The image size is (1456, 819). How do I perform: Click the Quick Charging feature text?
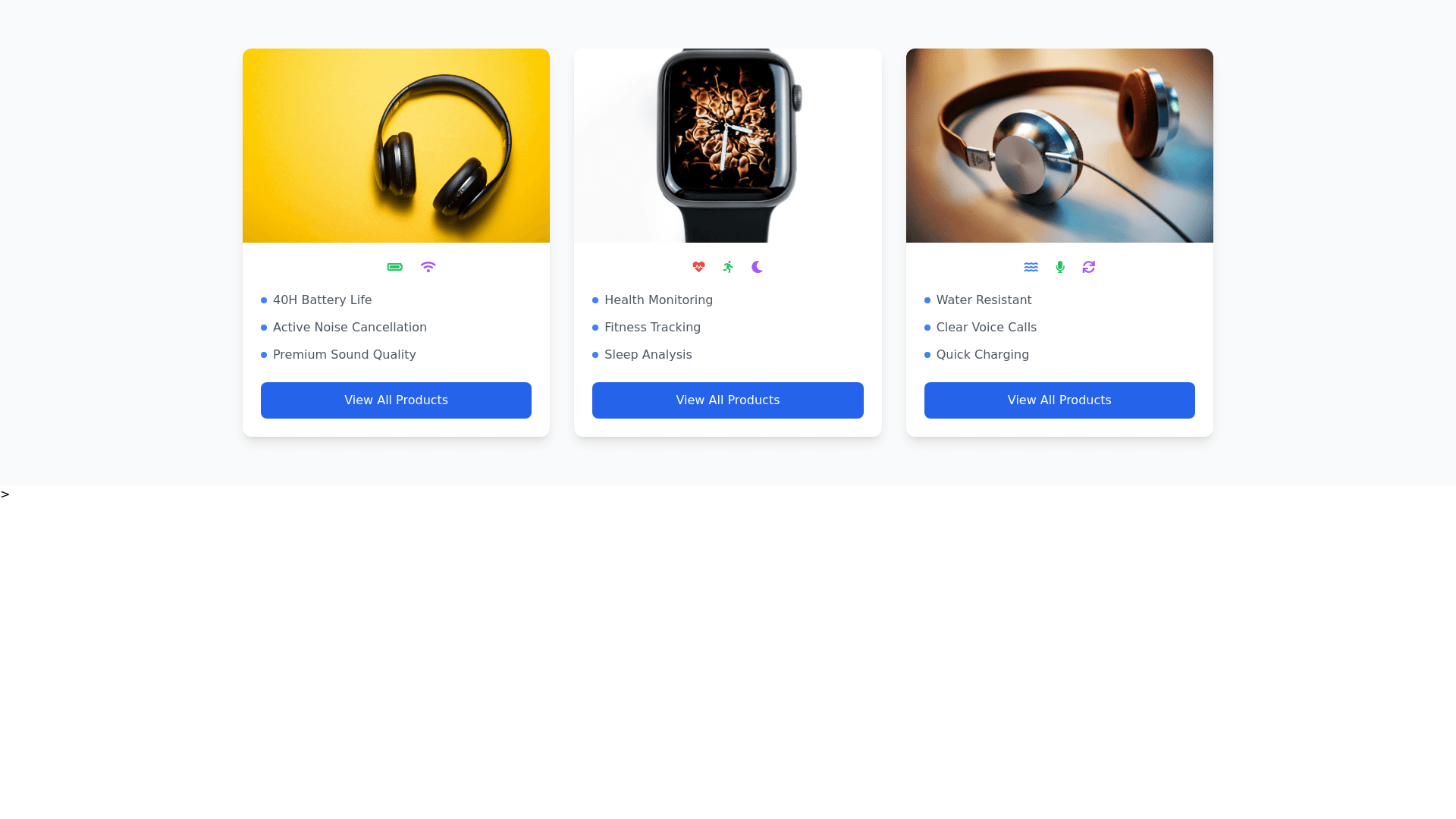point(982,355)
